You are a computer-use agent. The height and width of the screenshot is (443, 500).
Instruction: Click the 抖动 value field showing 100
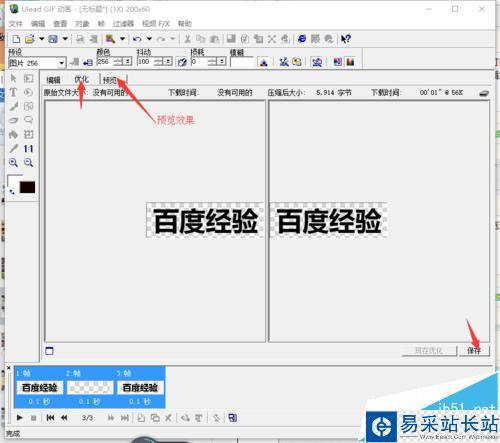point(145,62)
